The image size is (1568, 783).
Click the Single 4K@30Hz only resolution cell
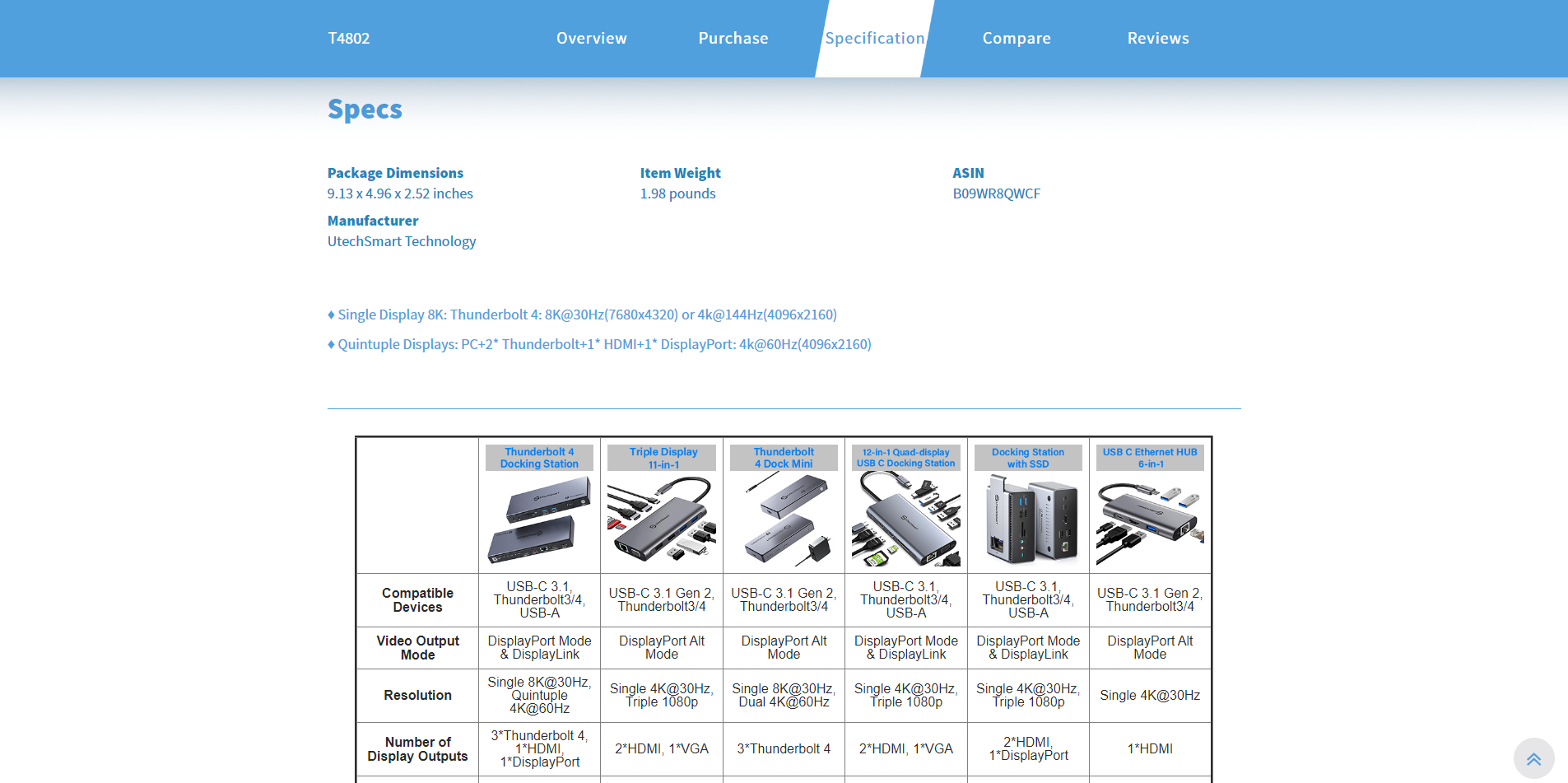(1150, 696)
